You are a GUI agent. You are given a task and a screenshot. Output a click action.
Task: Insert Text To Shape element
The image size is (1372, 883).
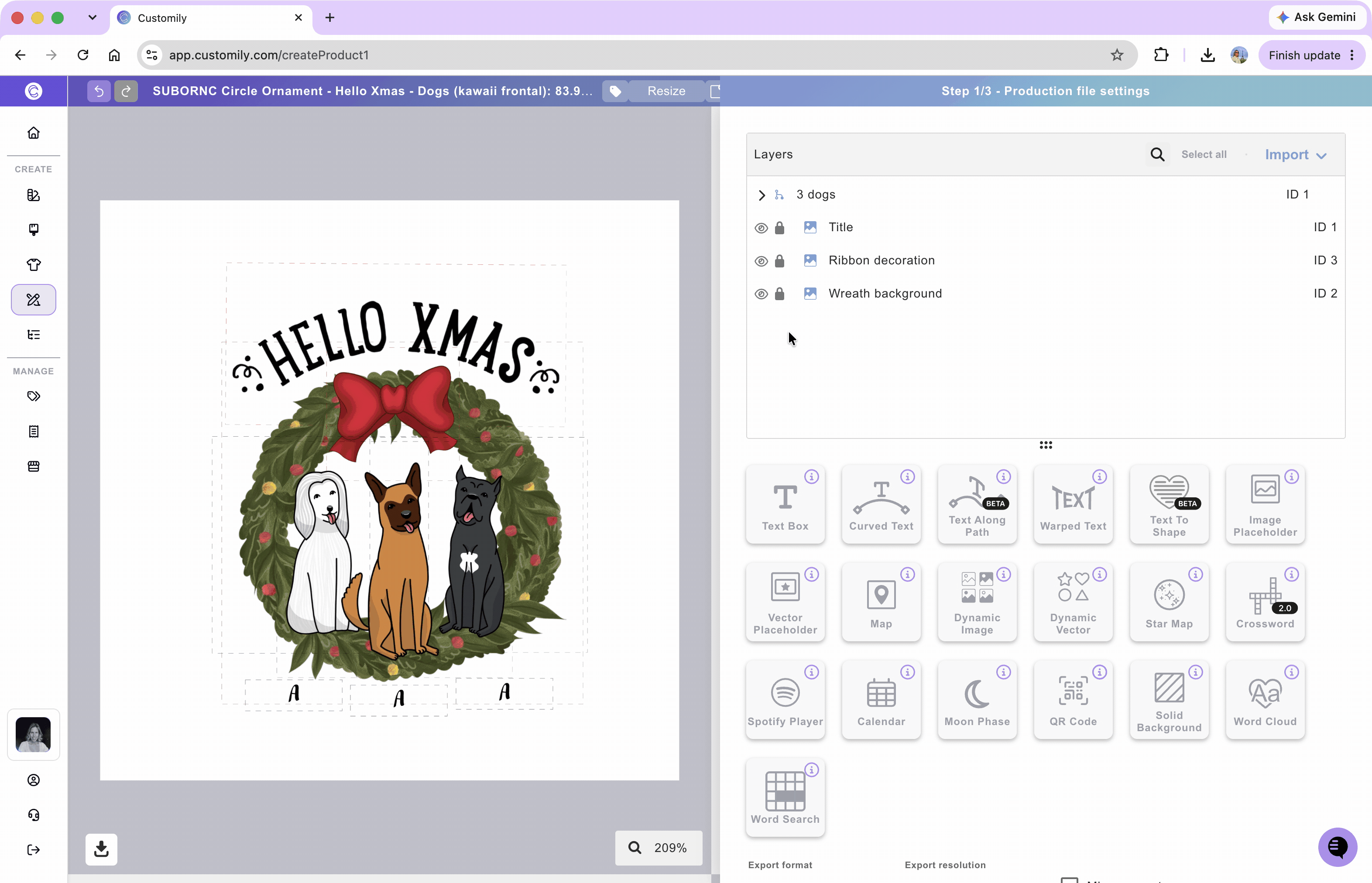(x=1169, y=504)
